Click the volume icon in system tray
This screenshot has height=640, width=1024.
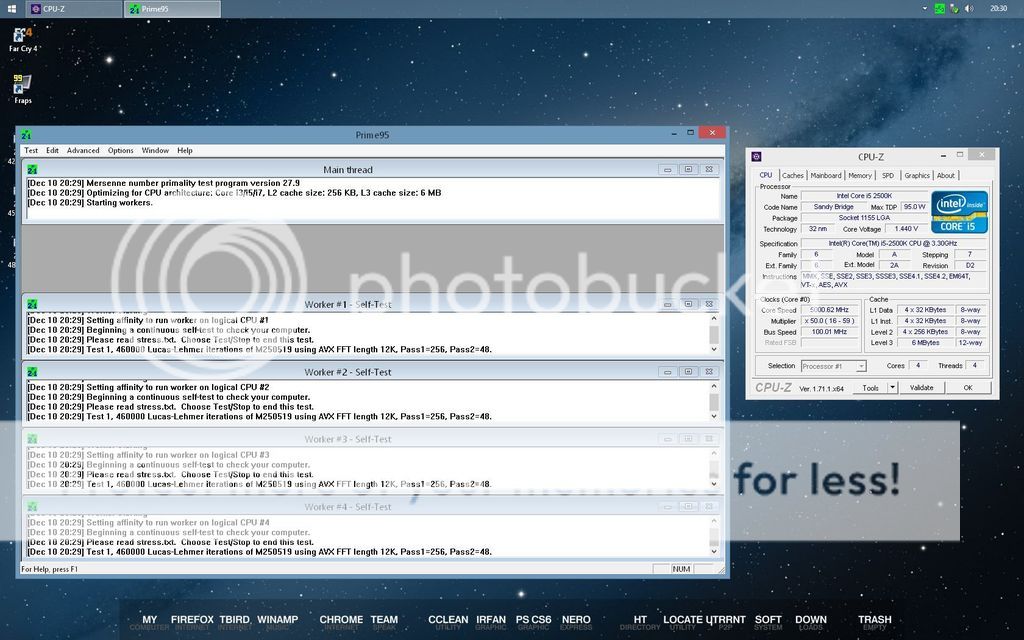[969, 8]
